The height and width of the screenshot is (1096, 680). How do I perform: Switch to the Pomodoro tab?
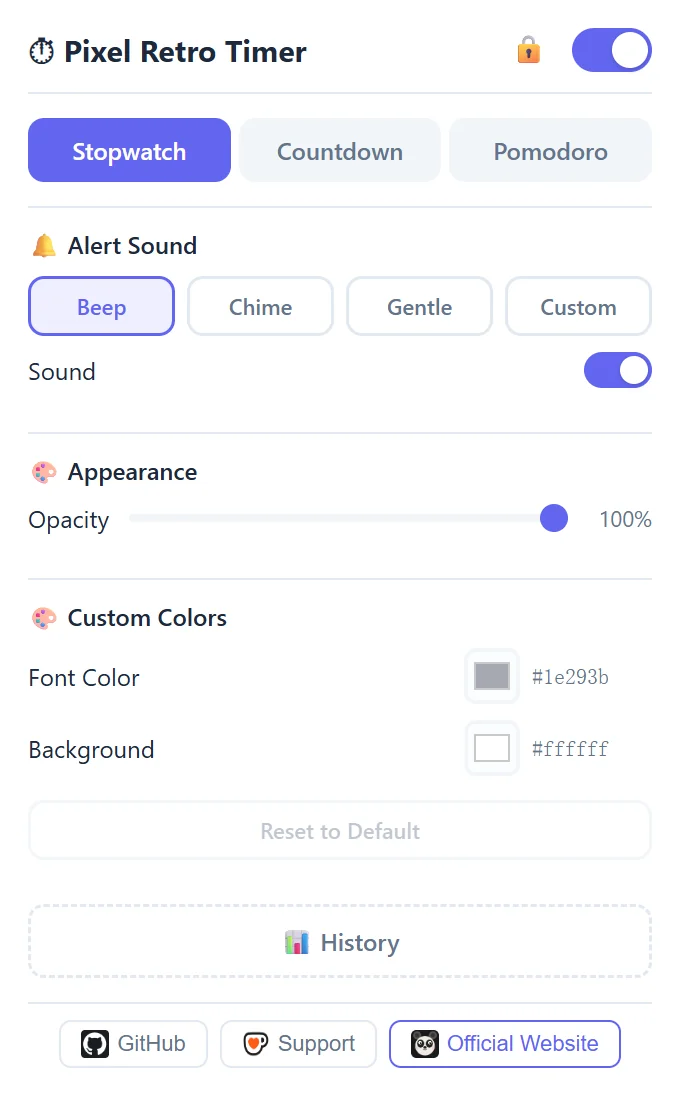[x=551, y=151]
